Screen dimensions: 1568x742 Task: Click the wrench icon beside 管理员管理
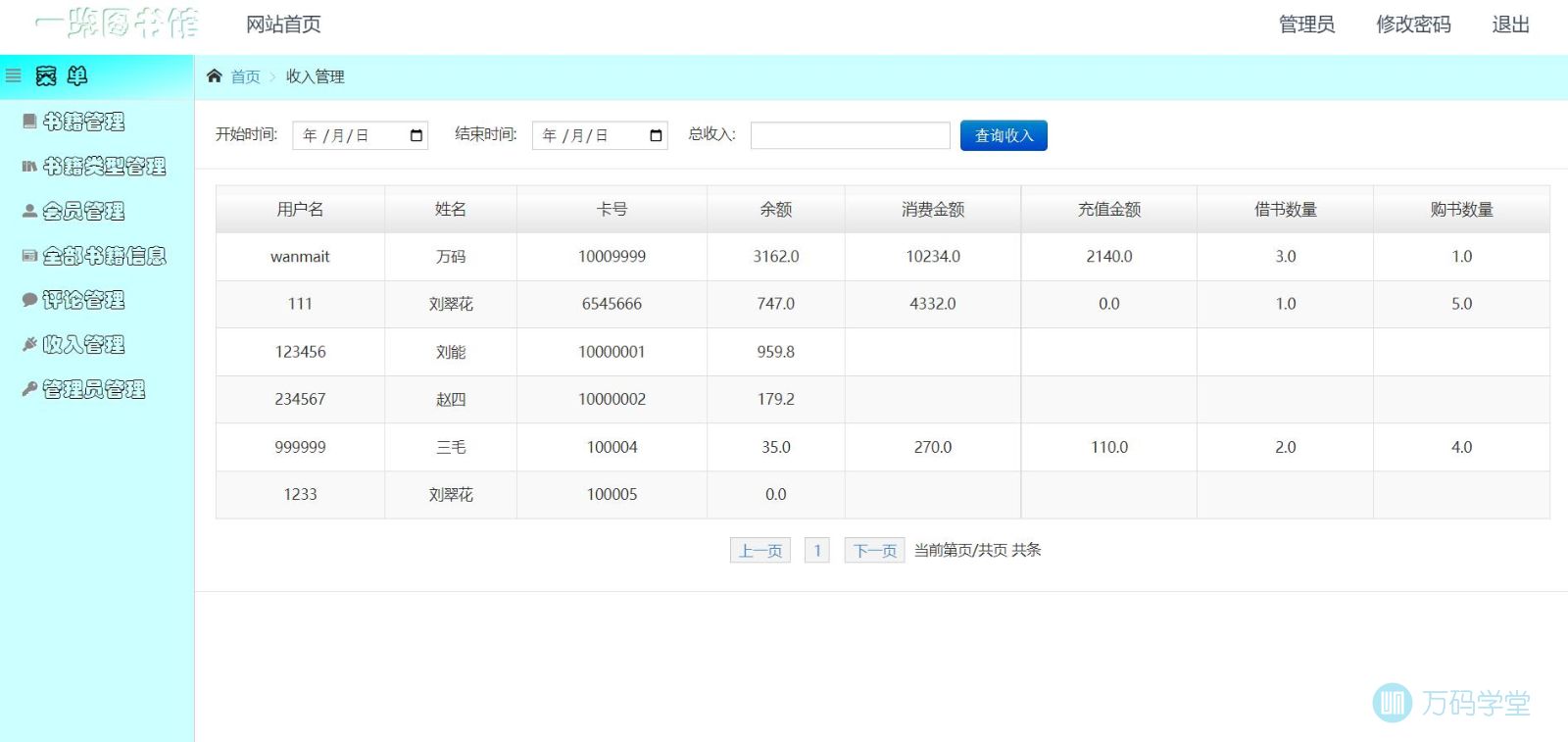[x=30, y=389]
